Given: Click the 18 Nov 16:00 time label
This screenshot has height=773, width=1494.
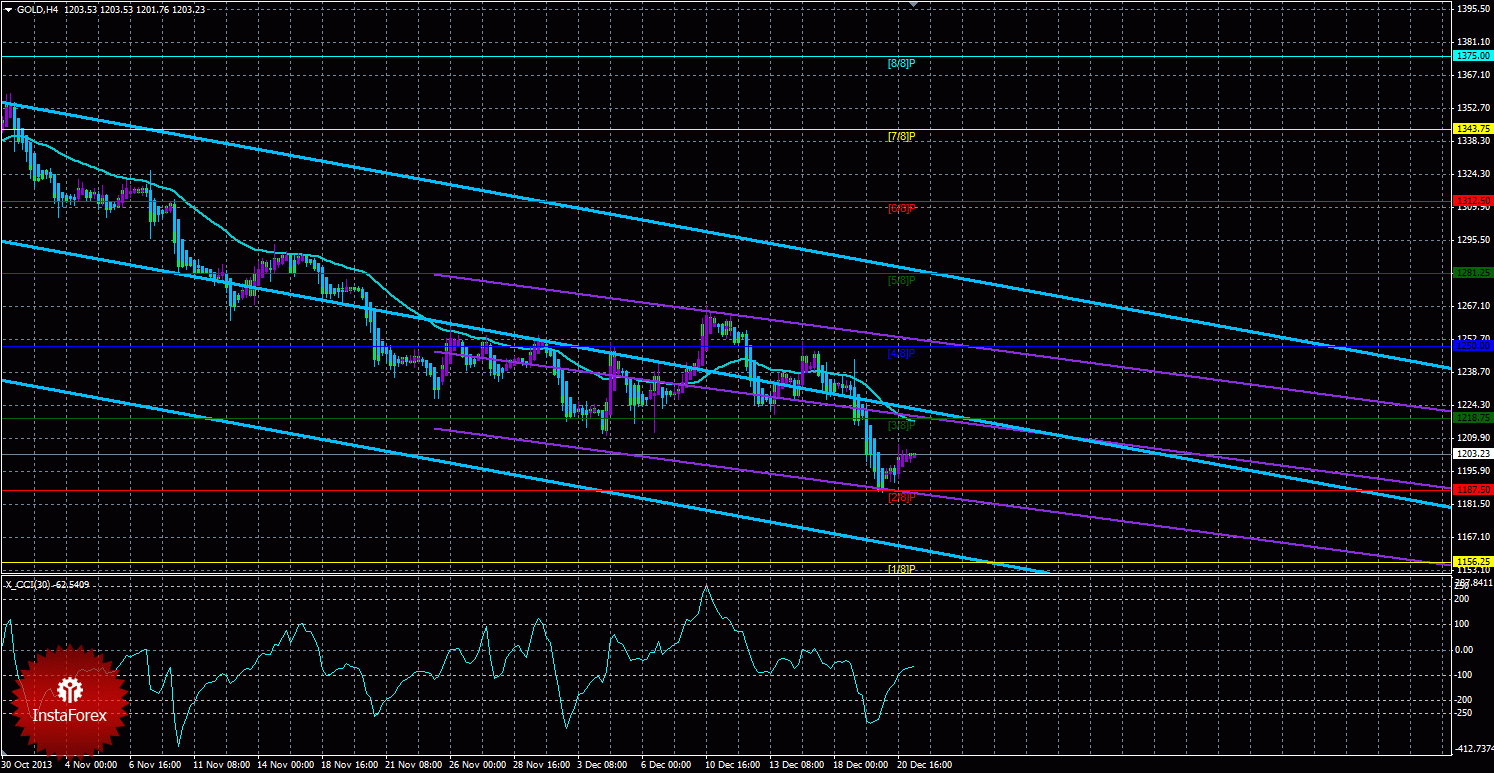Looking at the screenshot, I should (x=348, y=765).
